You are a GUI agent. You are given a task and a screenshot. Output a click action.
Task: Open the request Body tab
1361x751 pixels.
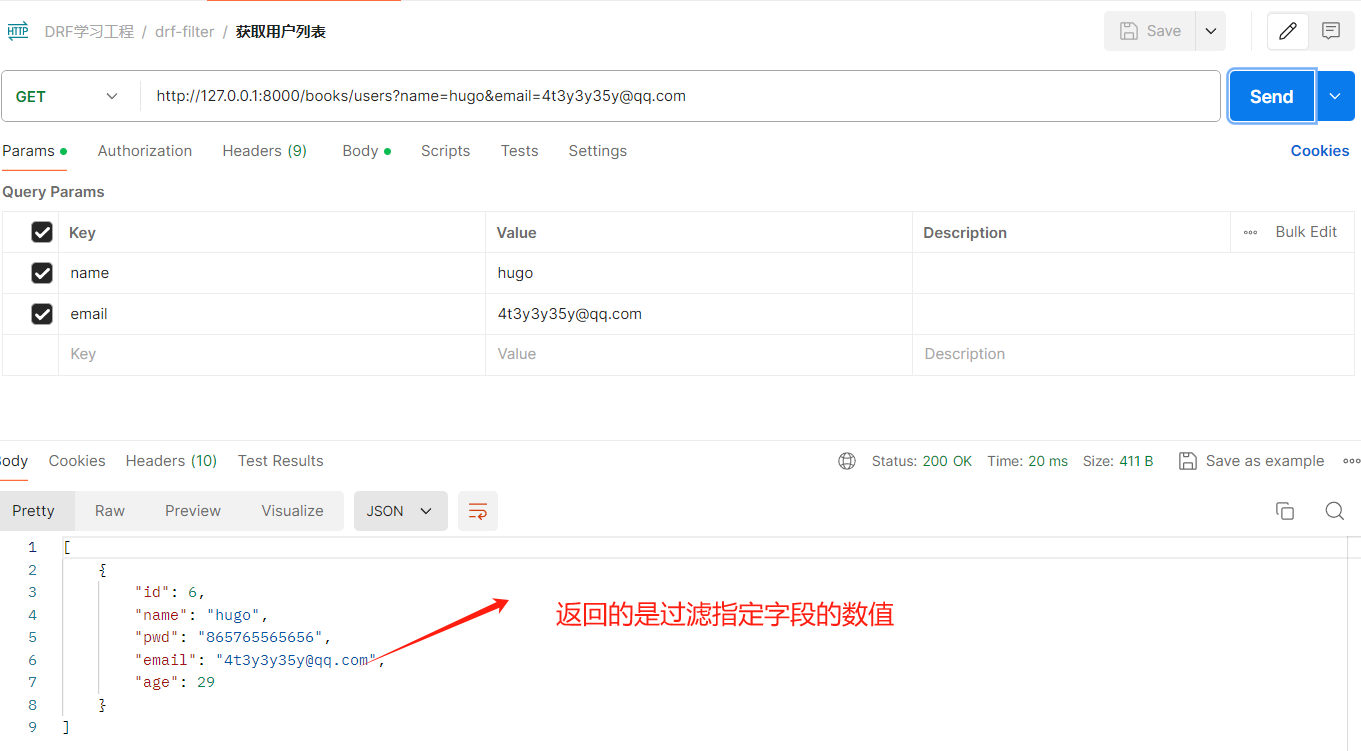[x=366, y=151]
